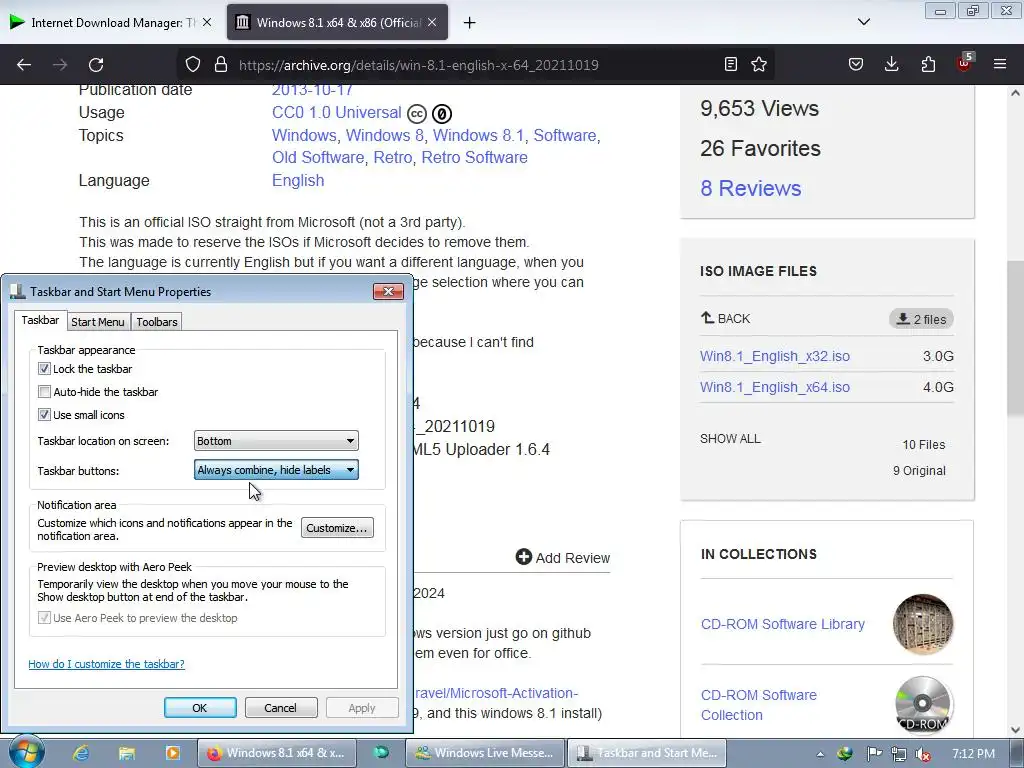Screen dimensions: 1024x768
Task: Click the English language link
Action: click(298, 180)
